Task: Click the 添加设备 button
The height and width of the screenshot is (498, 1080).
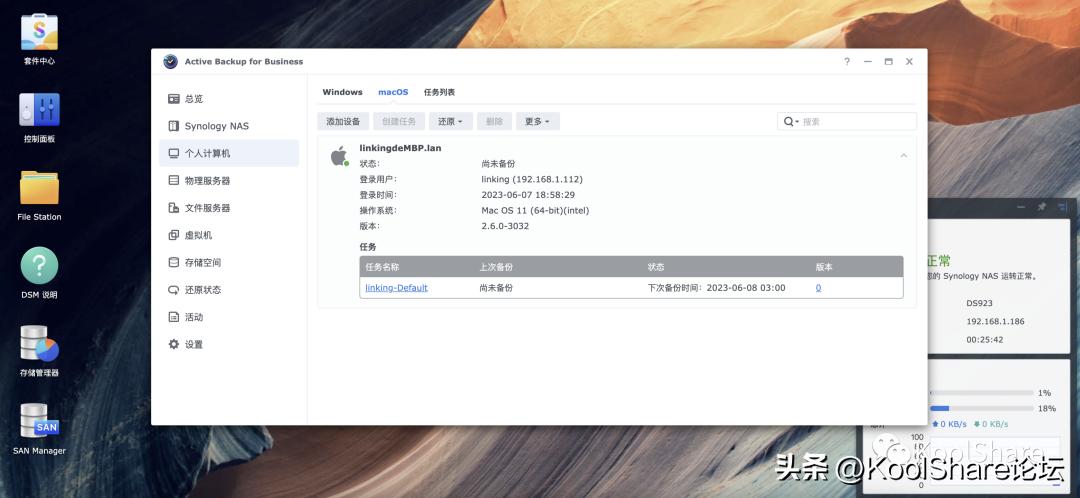Action: point(343,121)
